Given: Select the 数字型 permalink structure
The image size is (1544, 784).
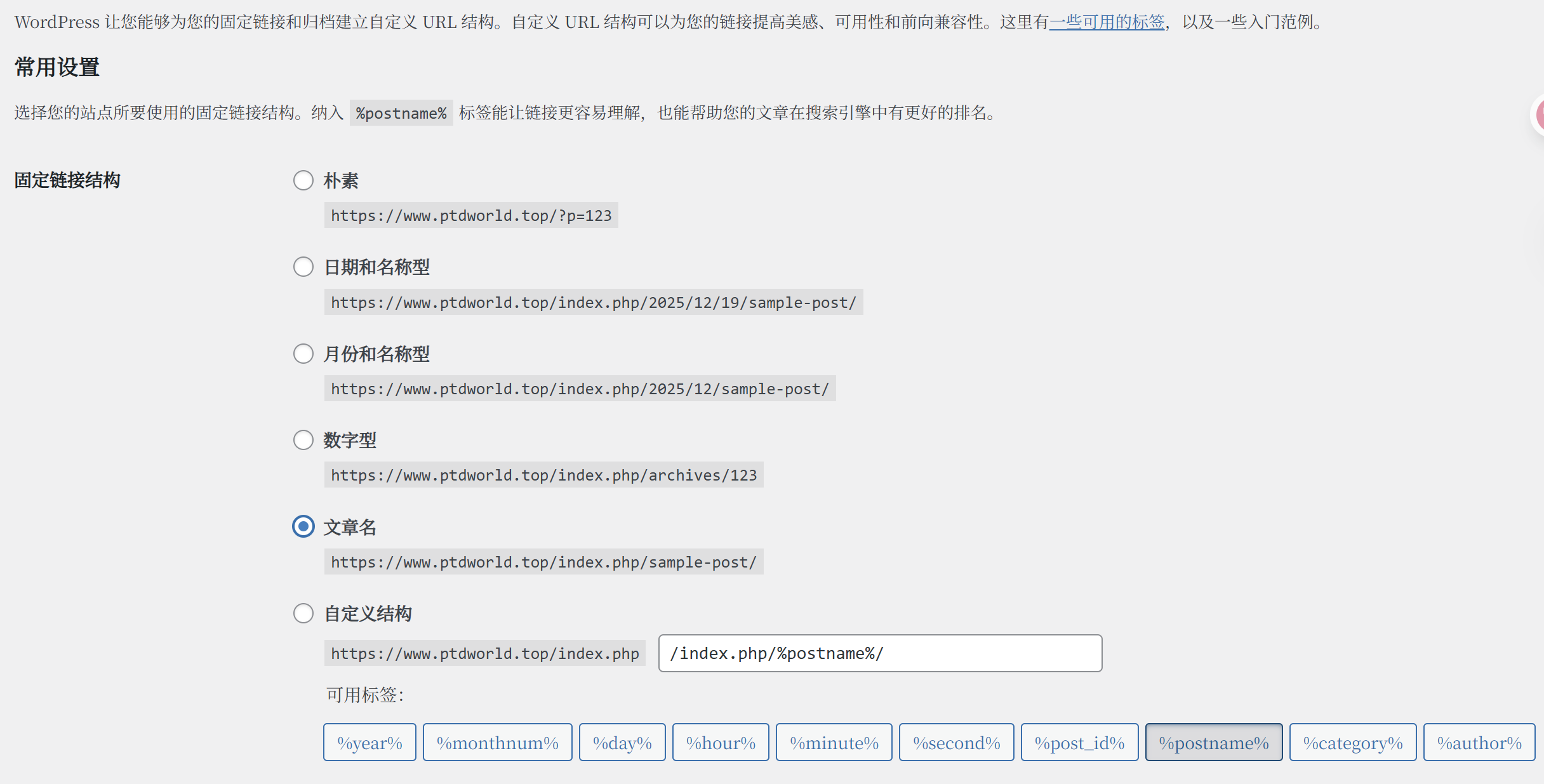Looking at the screenshot, I should [303, 440].
